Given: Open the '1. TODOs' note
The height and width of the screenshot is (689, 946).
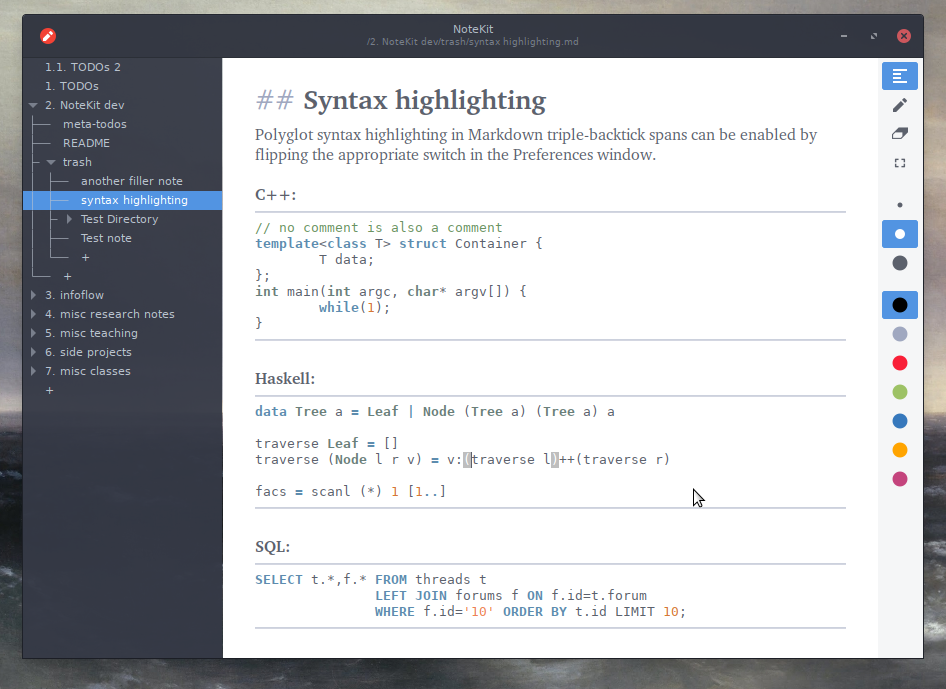Looking at the screenshot, I should click(72, 86).
